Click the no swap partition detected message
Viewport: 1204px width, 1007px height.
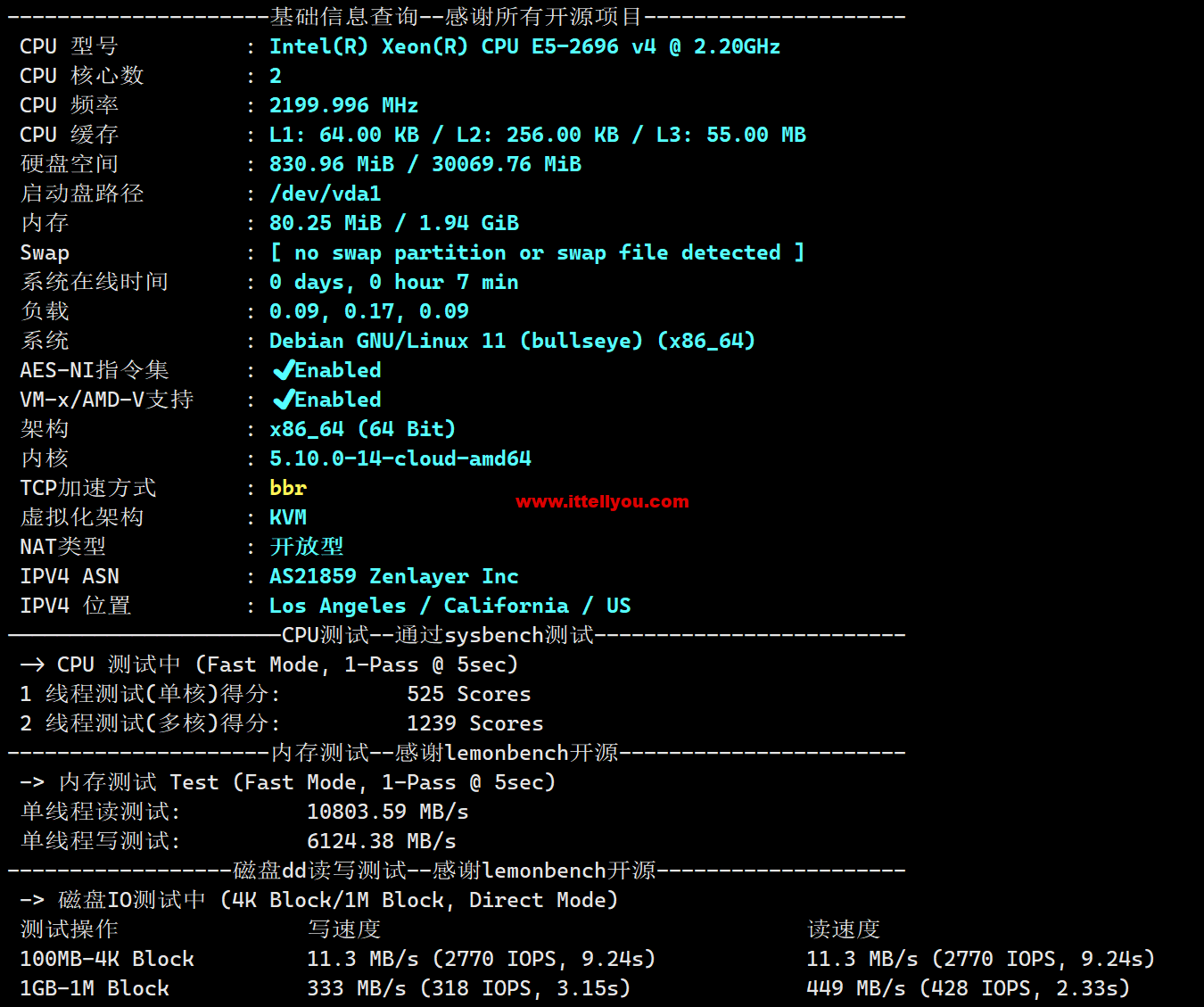click(538, 252)
